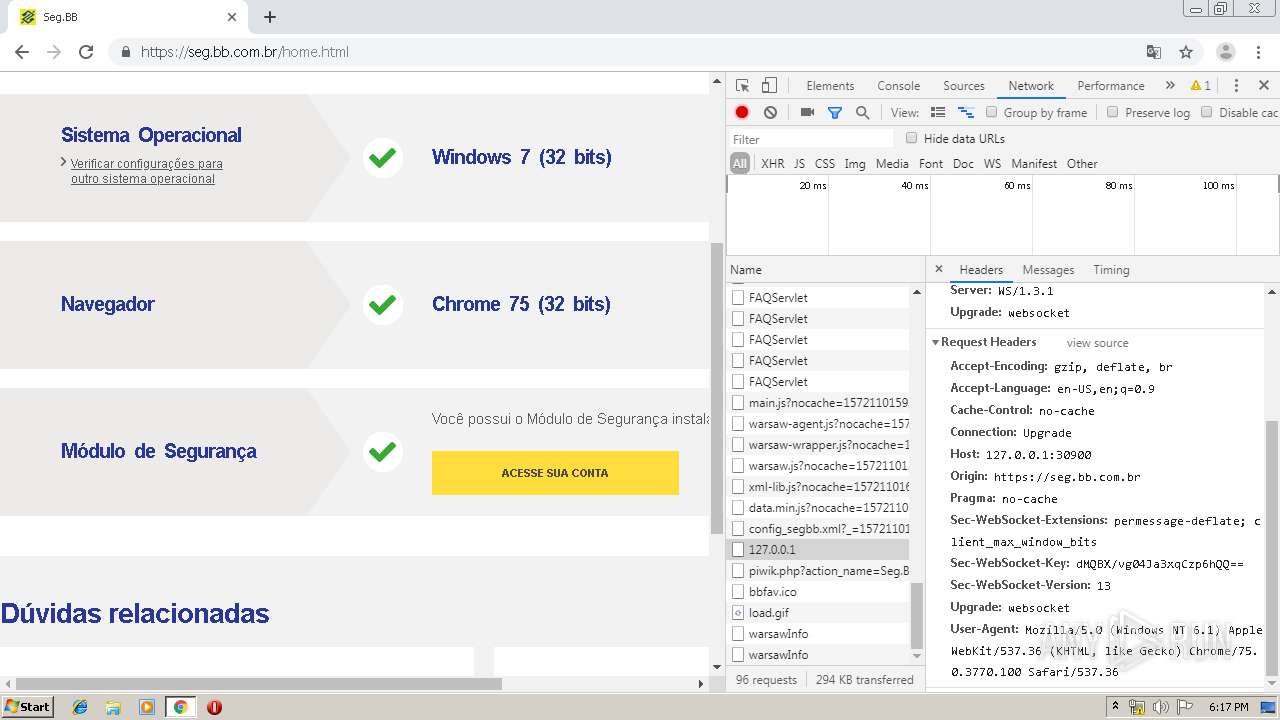
Task: Open Windows Explorer folder in taskbar
Action: (x=113, y=707)
